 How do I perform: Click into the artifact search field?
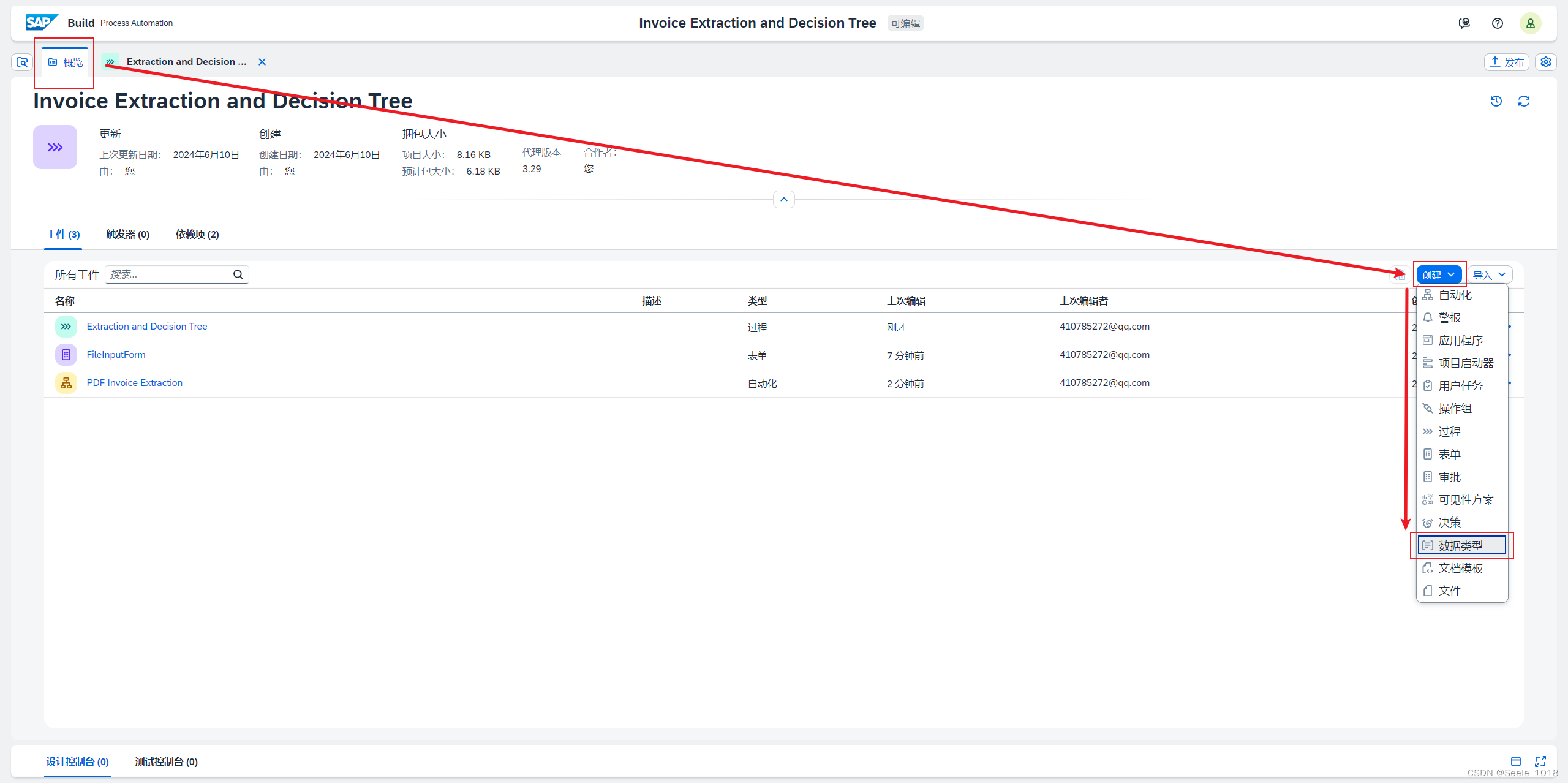tap(169, 274)
